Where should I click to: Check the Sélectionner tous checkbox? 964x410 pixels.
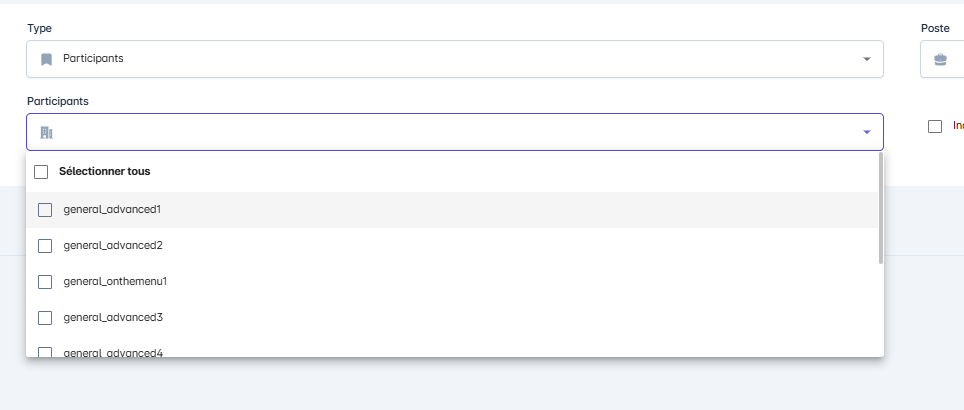[41, 172]
